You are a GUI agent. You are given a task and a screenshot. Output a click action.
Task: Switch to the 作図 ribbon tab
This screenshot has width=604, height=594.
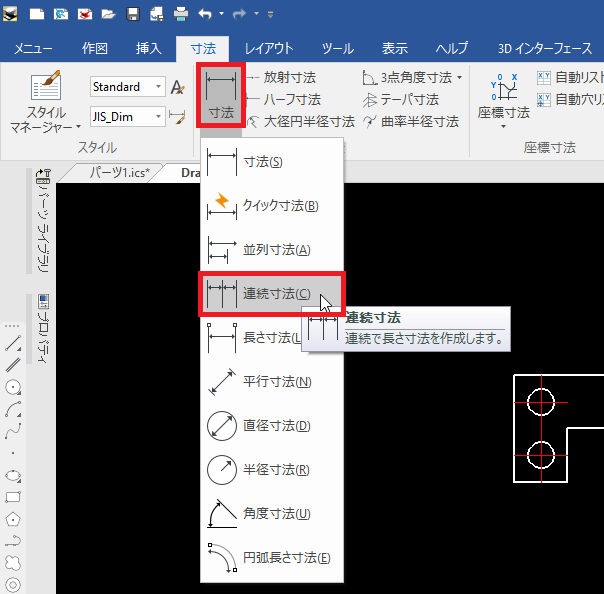[x=94, y=49]
